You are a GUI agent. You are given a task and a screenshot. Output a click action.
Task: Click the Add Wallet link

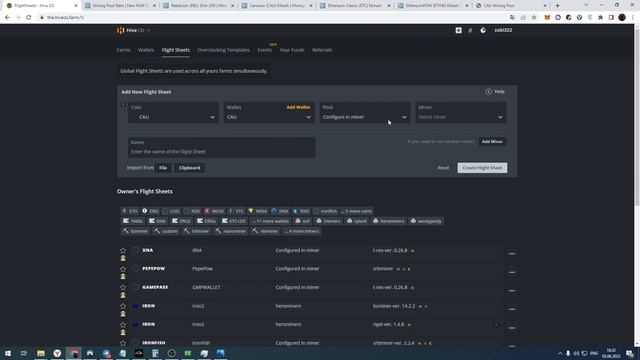click(298, 107)
